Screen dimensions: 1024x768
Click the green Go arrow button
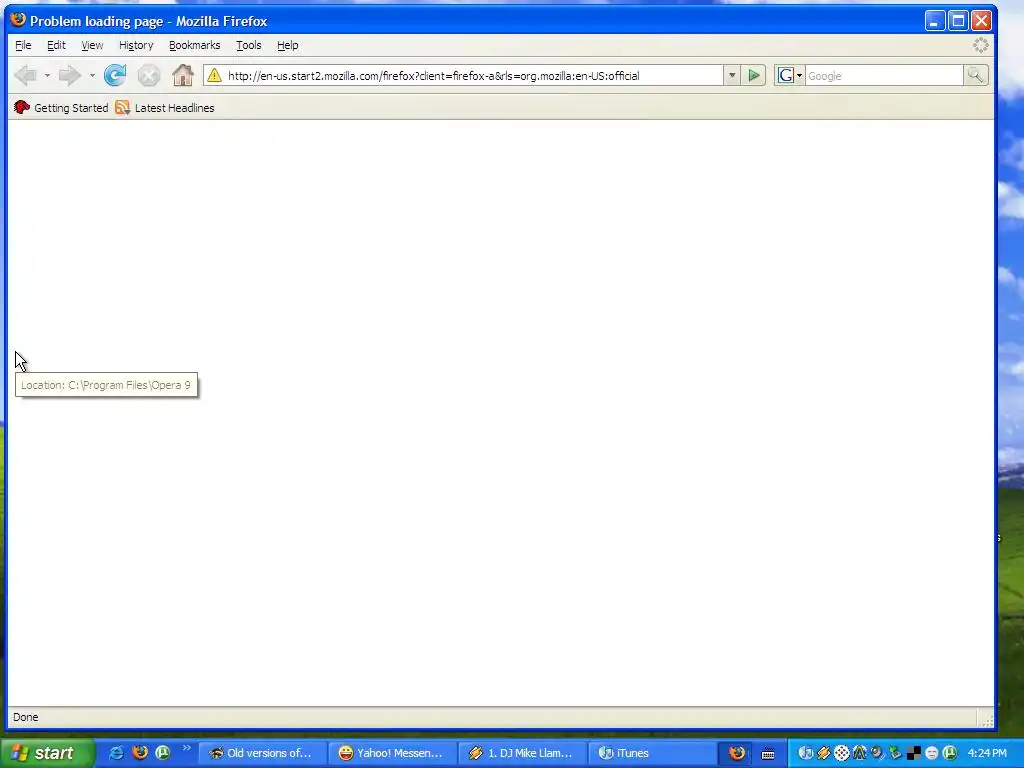pos(754,76)
